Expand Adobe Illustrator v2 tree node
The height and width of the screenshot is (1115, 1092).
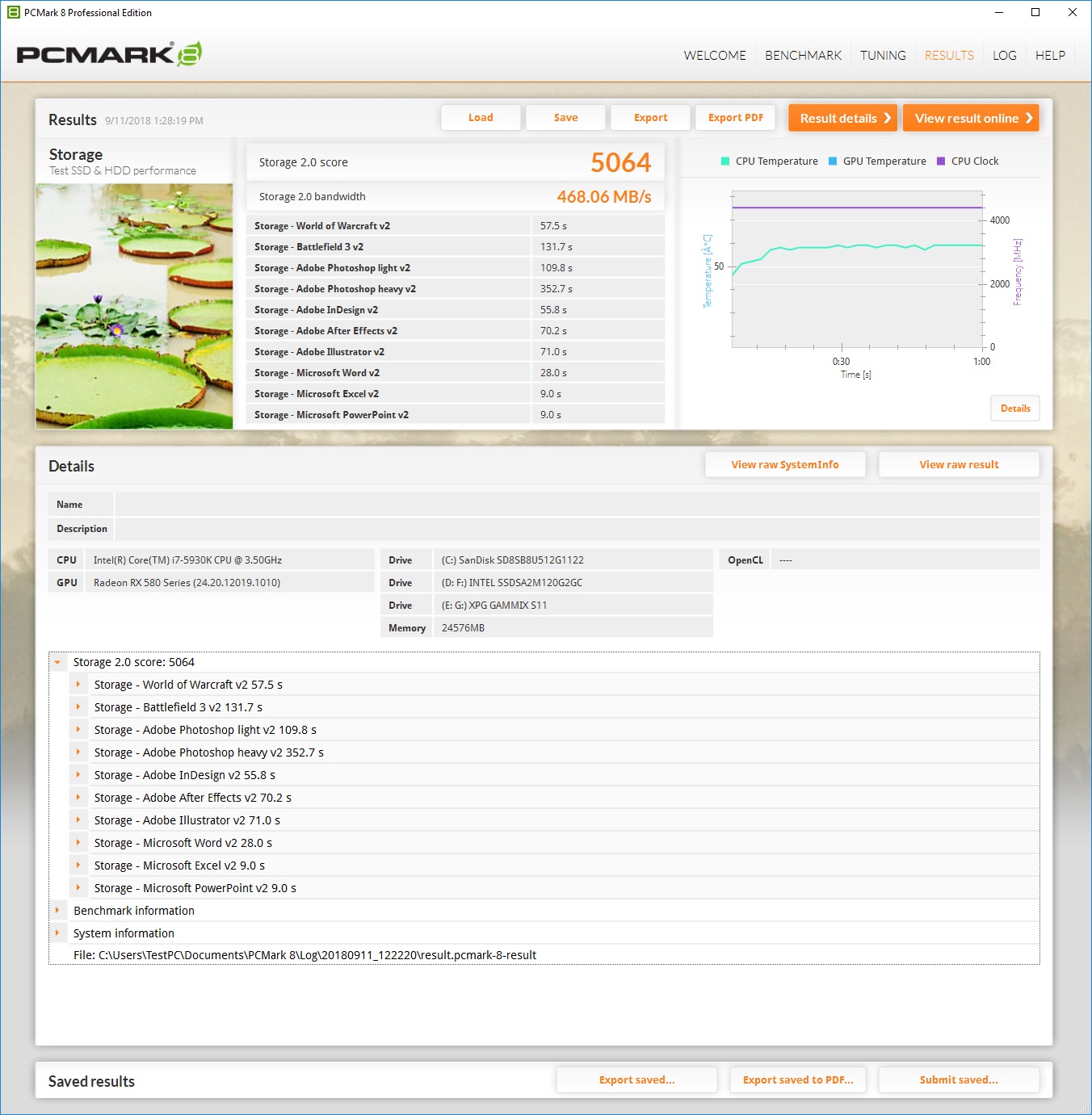tap(78, 820)
